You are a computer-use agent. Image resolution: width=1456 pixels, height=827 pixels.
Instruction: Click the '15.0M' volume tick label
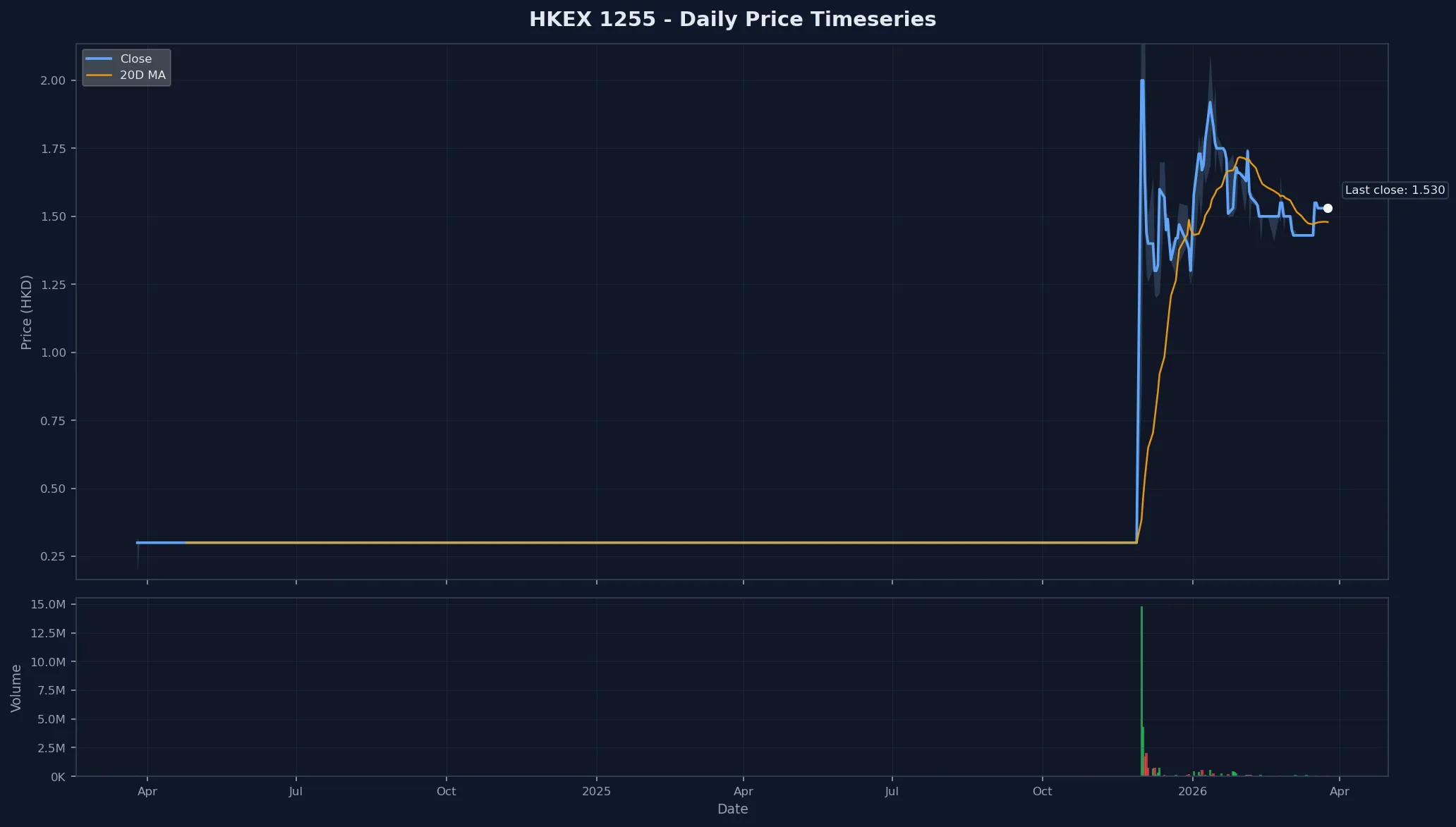tap(47, 604)
